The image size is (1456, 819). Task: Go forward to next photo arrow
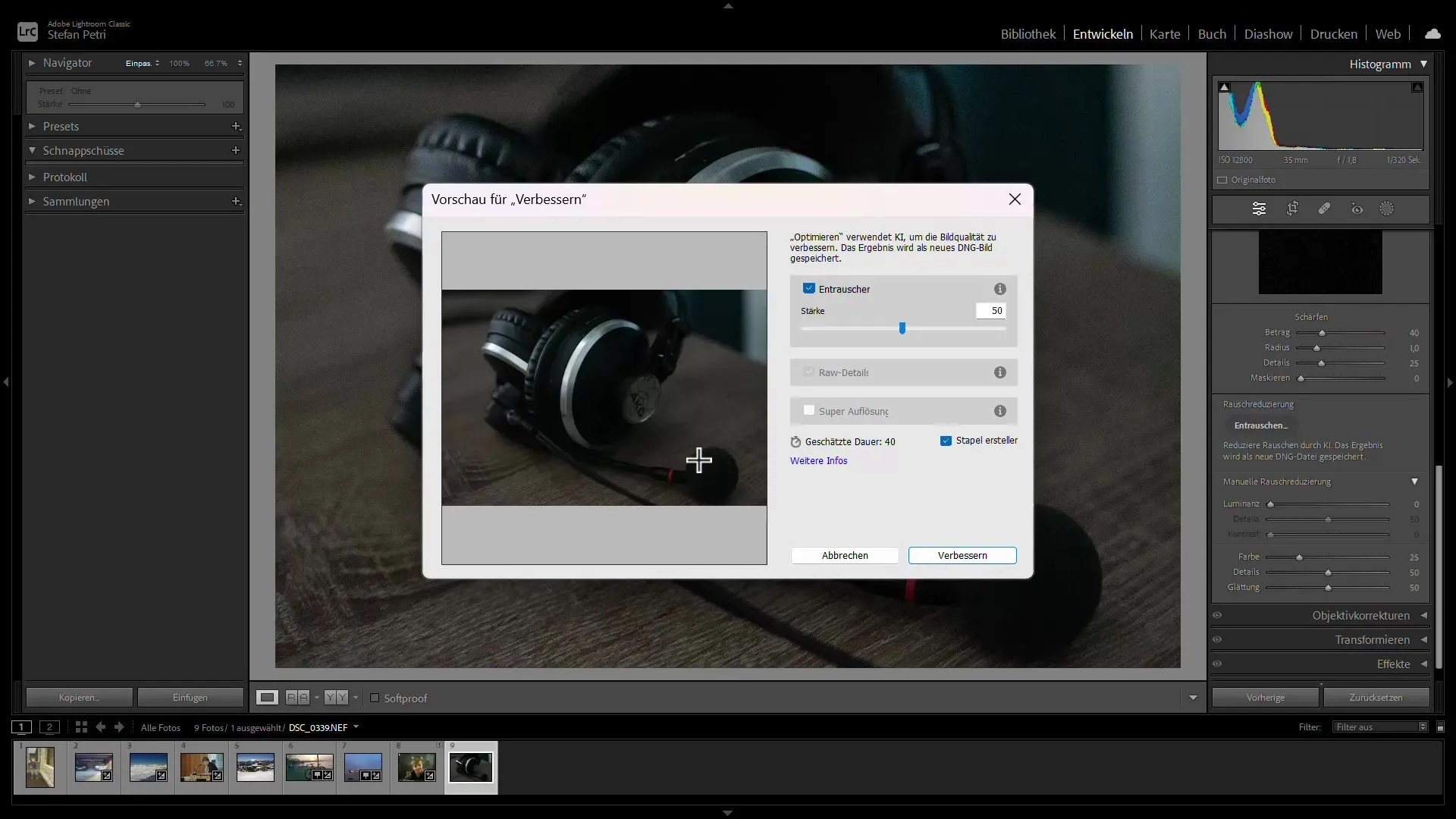pyautogui.click(x=119, y=727)
